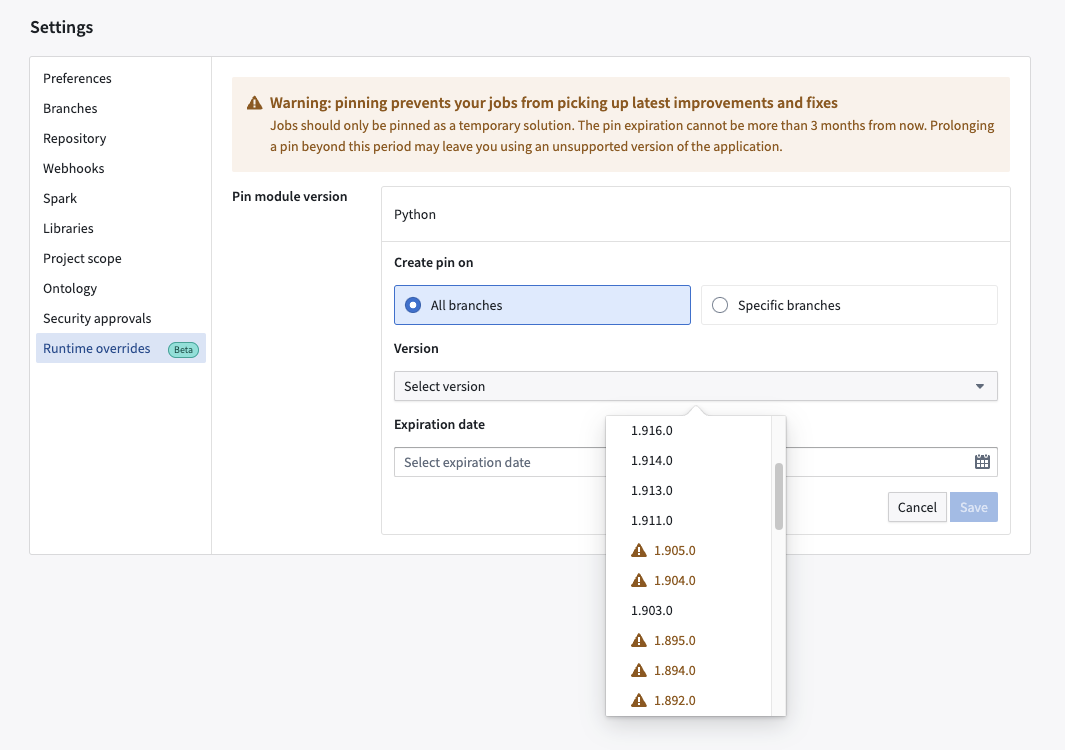
Task: Click the Select expiration date input field
Action: coord(696,462)
